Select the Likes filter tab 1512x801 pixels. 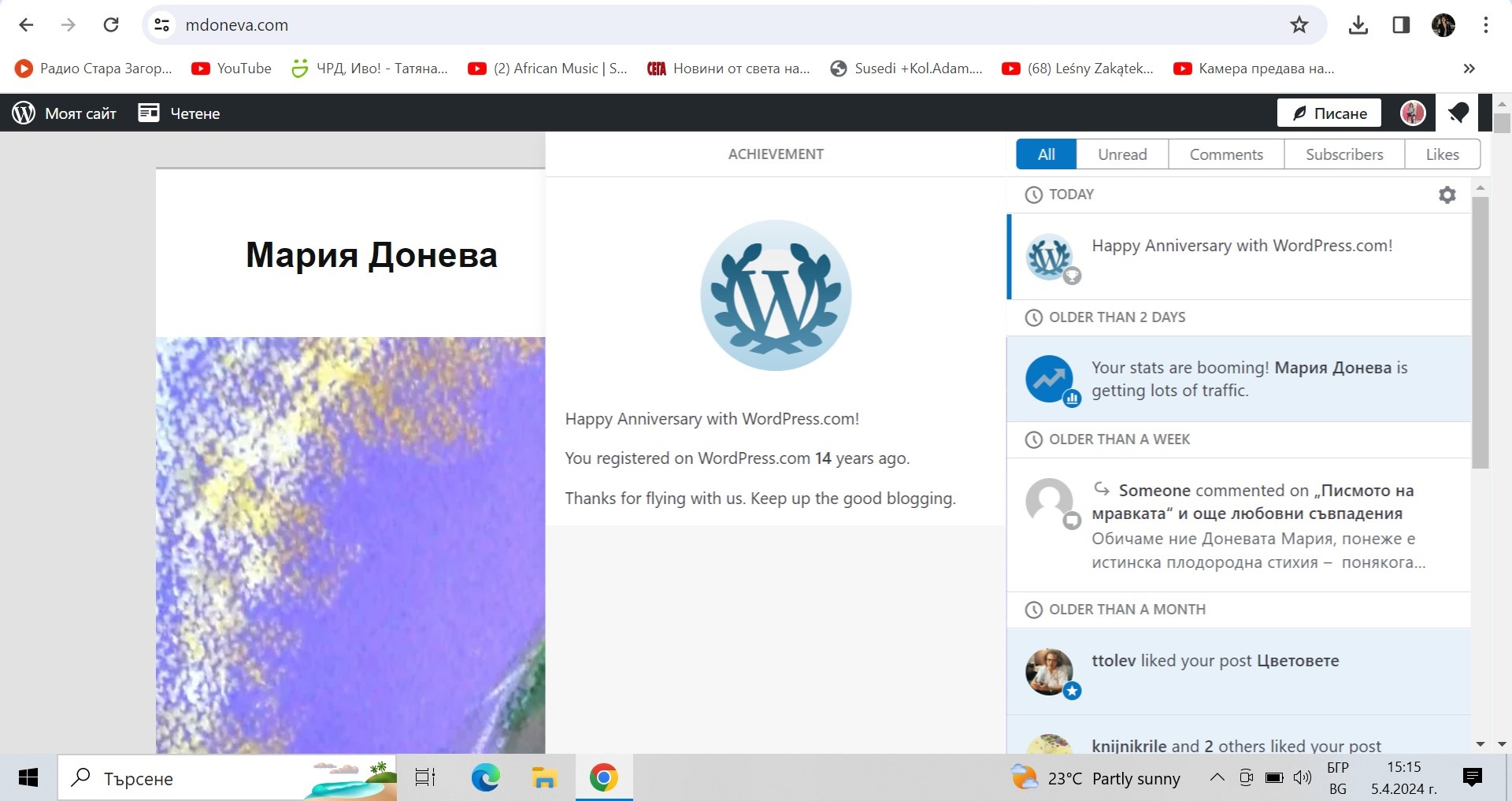point(1442,154)
